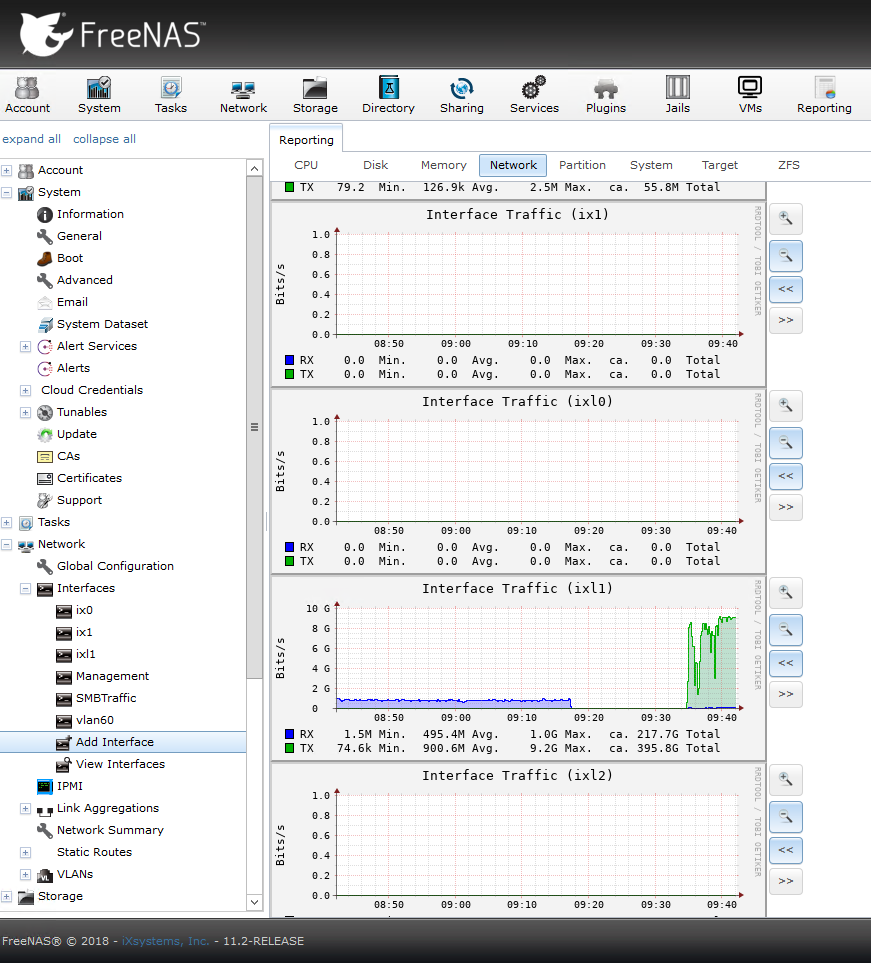This screenshot has width=871, height=963.
Task: Switch to the CPU reporting tab
Action: click(306, 165)
